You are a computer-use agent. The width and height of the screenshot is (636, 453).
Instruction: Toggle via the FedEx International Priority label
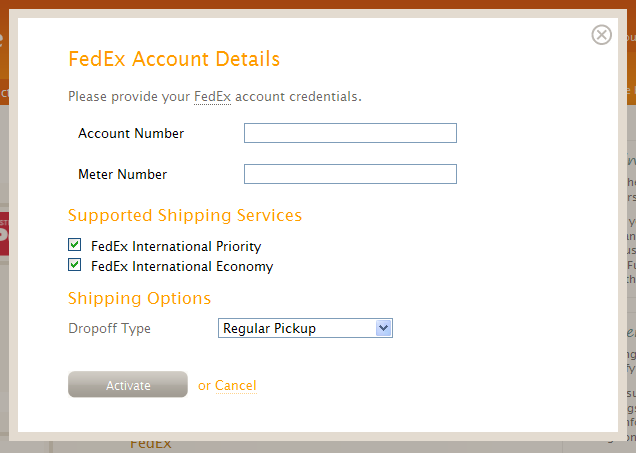tap(176, 247)
